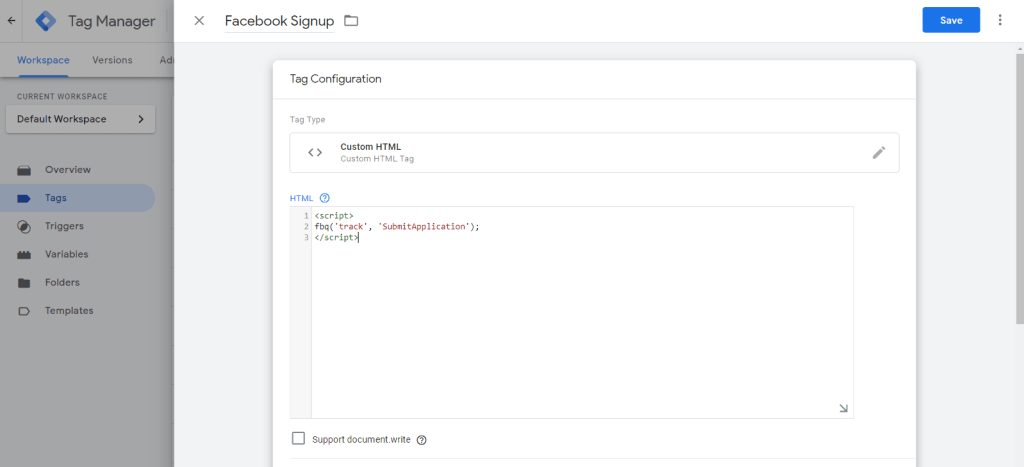Select the Workspace tab

point(43,60)
